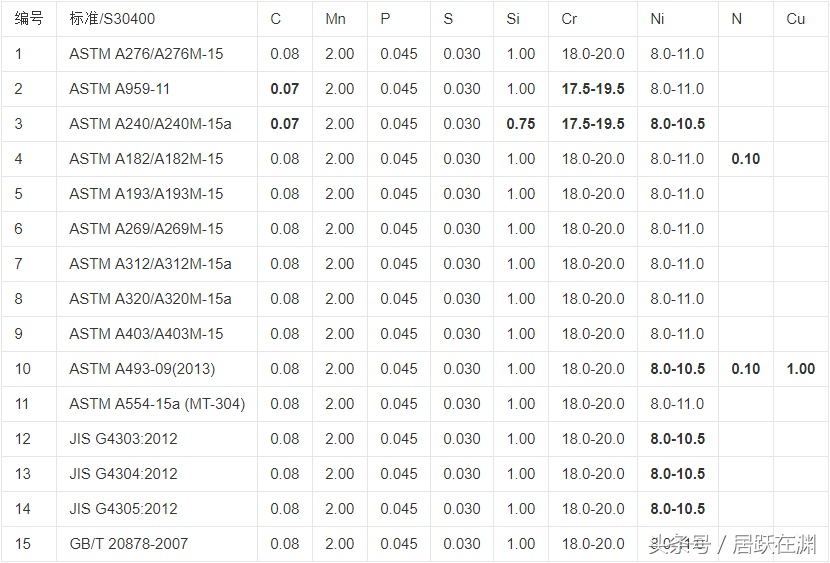Click the 0.10 N value in ASTM A182 row
The height and width of the screenshot is (563, 830).
pyautogui.click(x=745, y=159)
